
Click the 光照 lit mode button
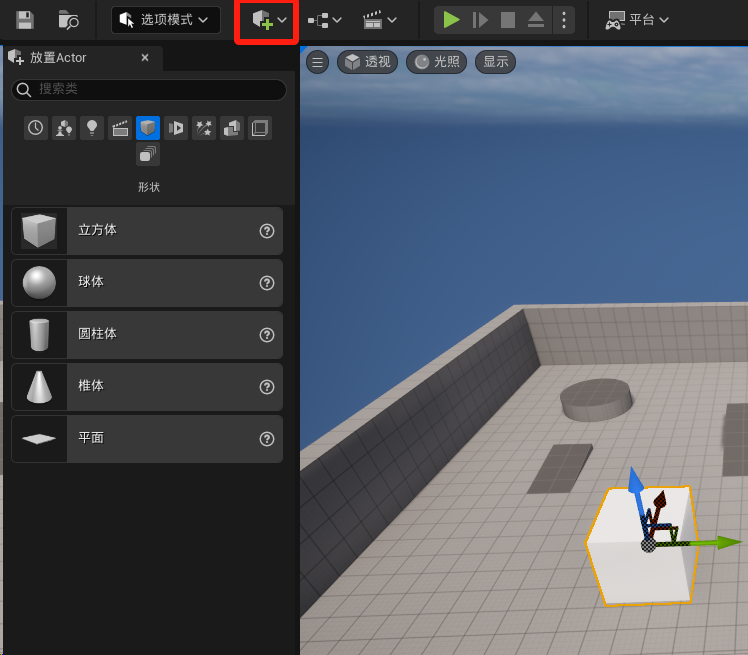(436, 62)
